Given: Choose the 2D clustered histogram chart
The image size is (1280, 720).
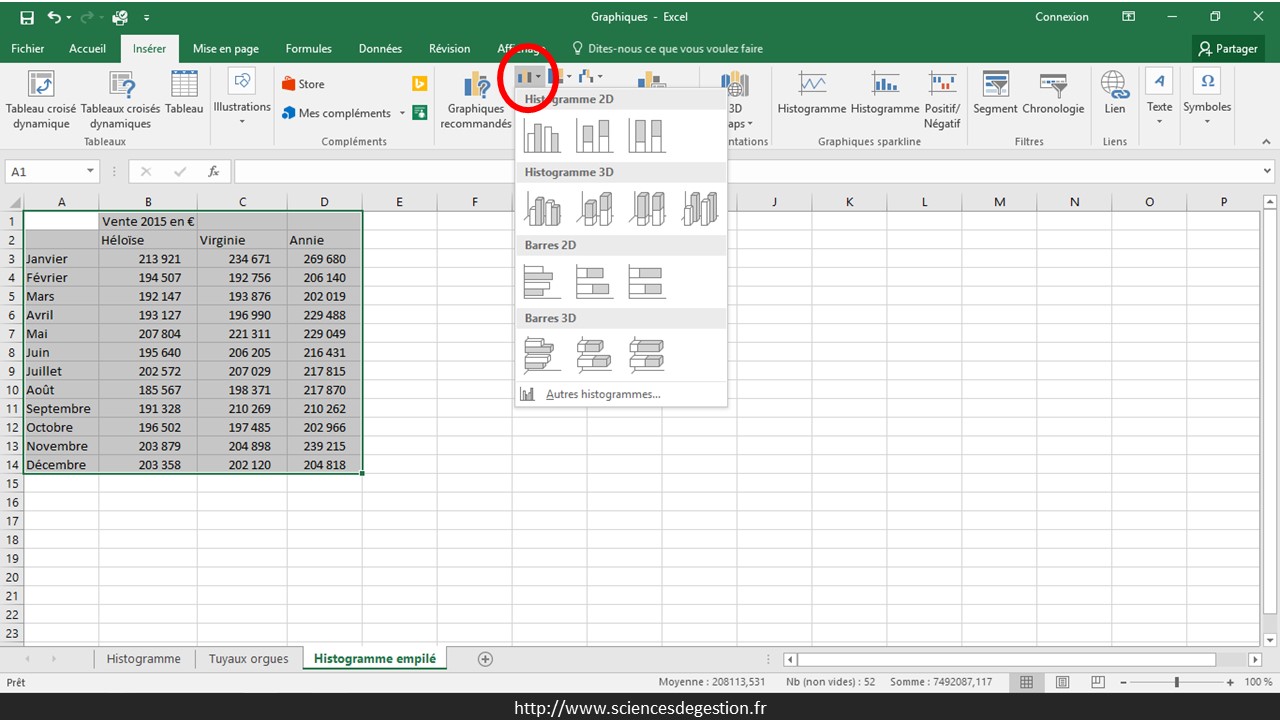Looking at the screenshot, I should click(x=542, y=135).
